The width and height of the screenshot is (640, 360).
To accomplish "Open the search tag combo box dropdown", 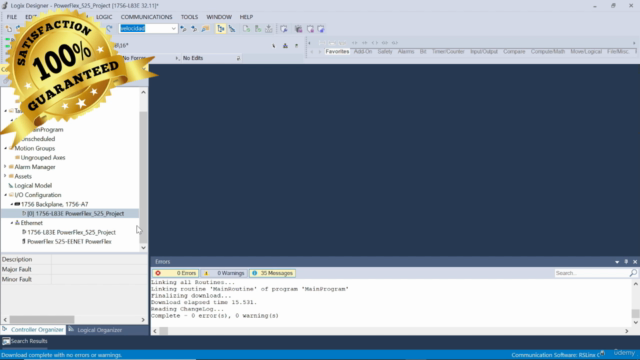I will (x=173, y=29).
